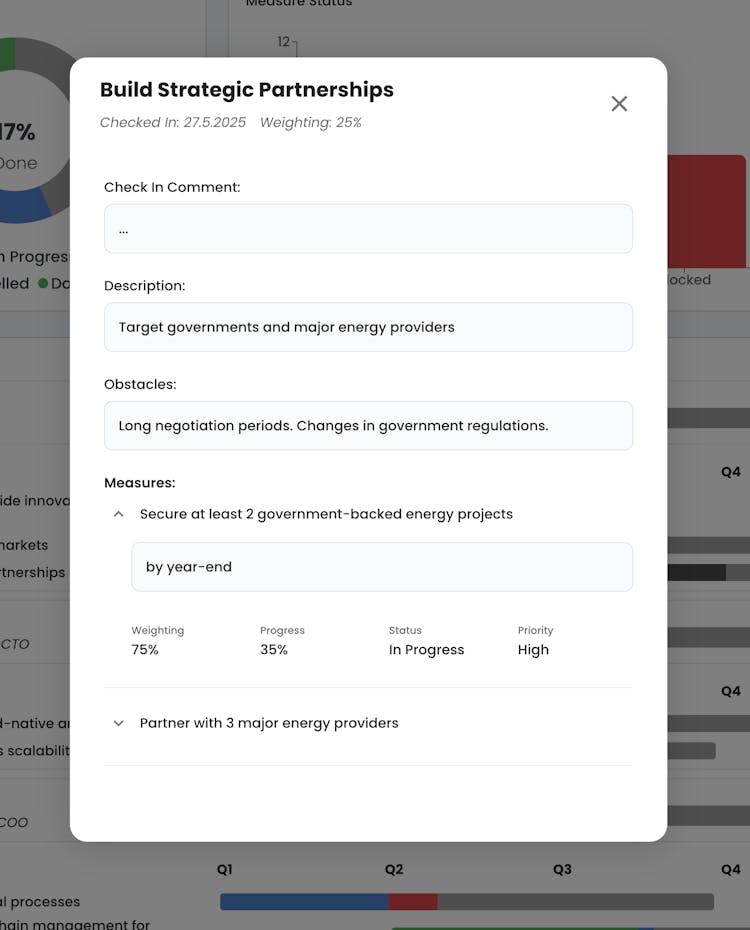Expand the 'Partner with 3 major energy providers' chevron
Screen dimensions: 750x930
tap(119, 723)
